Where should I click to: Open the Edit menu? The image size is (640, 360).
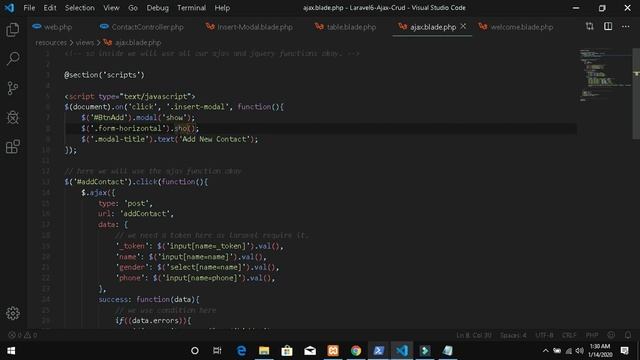(50, 8)
